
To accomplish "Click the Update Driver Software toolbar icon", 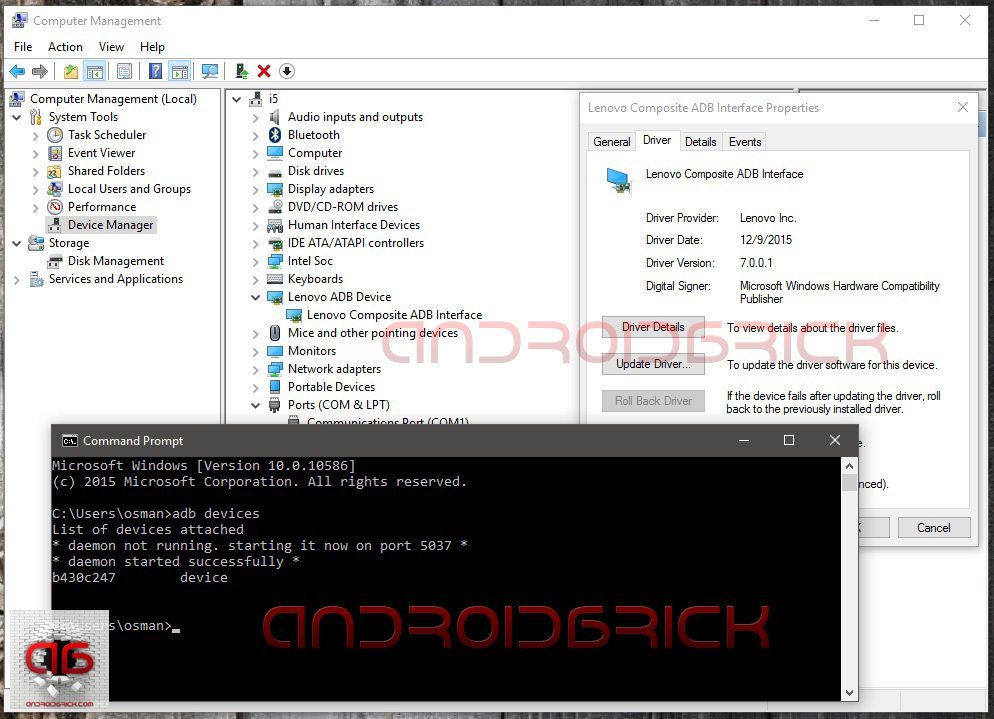I will [242, 71].
